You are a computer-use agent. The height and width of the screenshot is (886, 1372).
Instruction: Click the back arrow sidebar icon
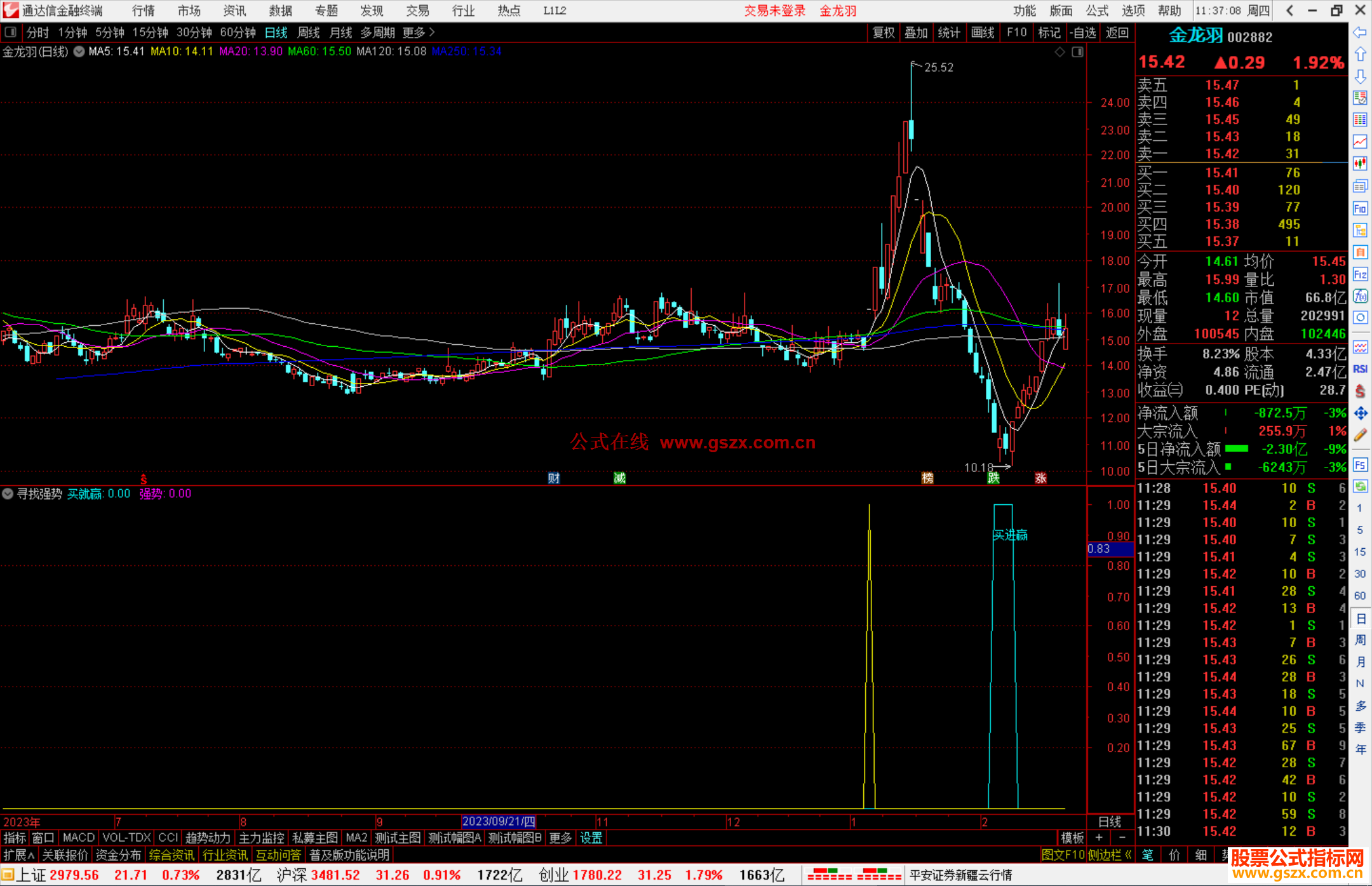pos(1360,32)
